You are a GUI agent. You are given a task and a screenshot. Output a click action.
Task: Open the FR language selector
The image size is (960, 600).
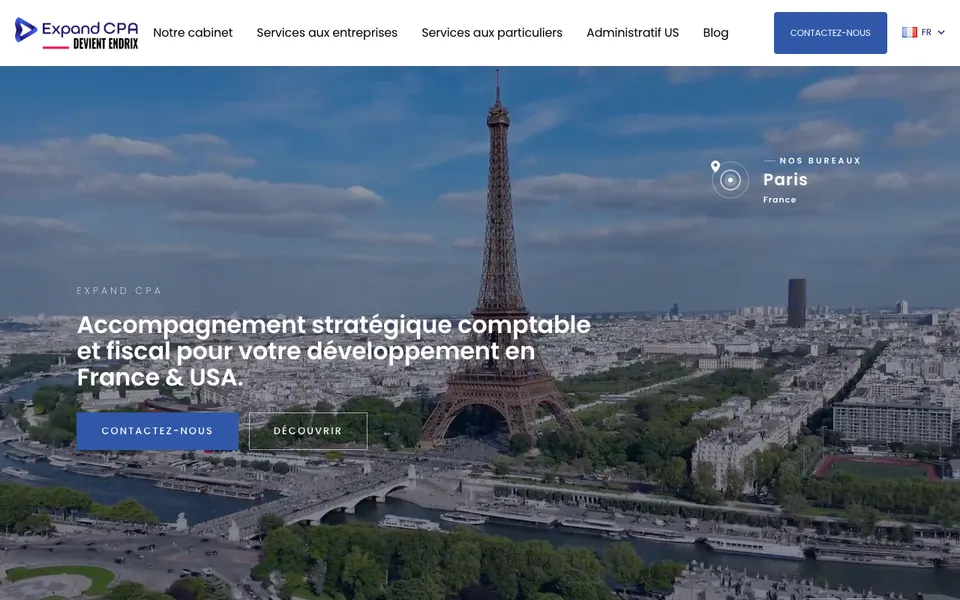coord(923,32)
